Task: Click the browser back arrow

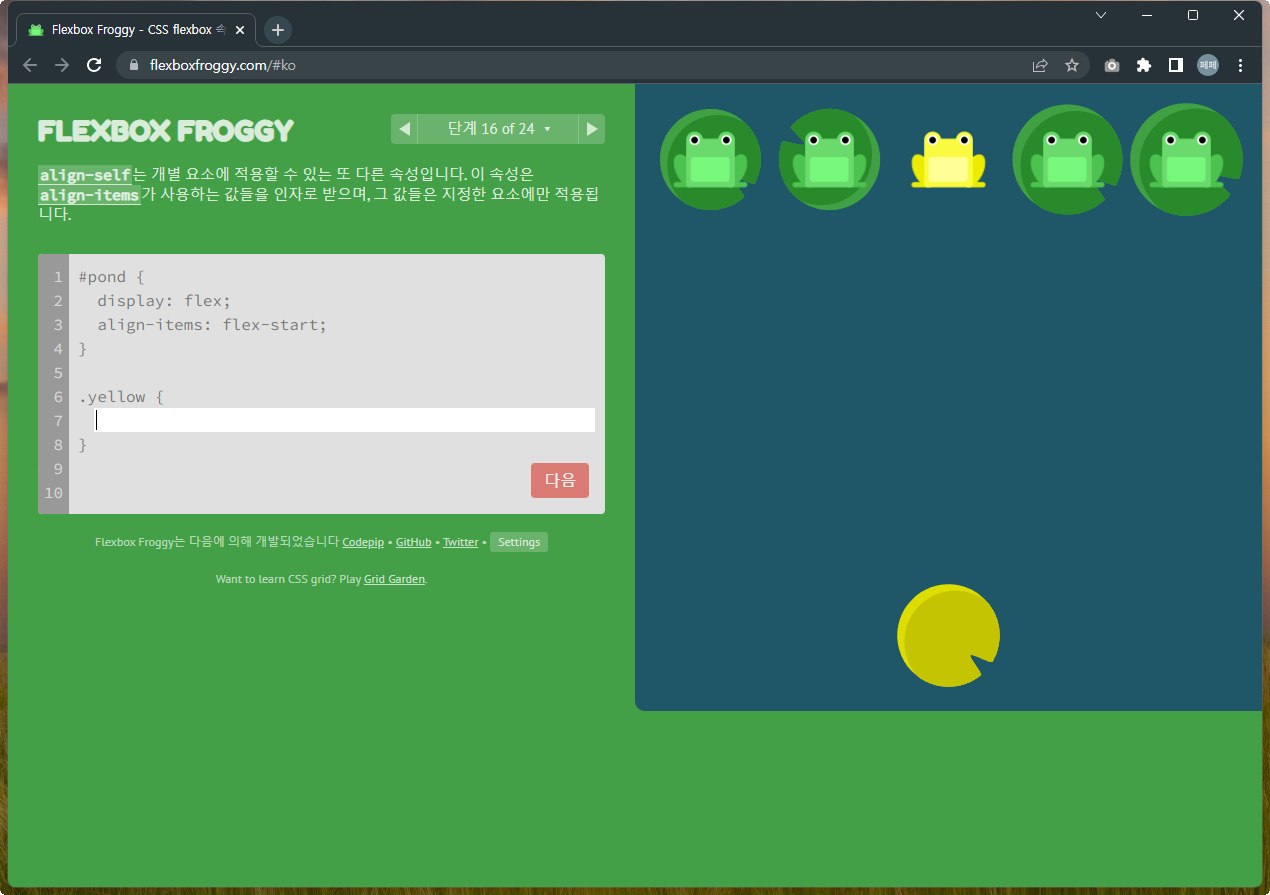Action: pyautogui.click(x=30, y=65)
